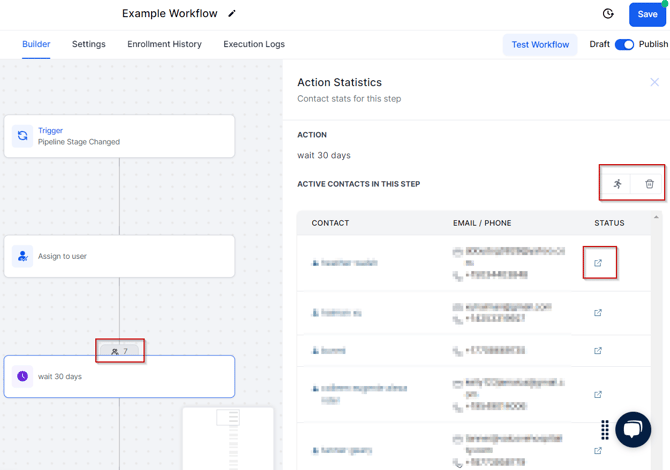Open the Enrollment History tab
Viewport: 670px width, 470px height.
[x=164, y=45]
